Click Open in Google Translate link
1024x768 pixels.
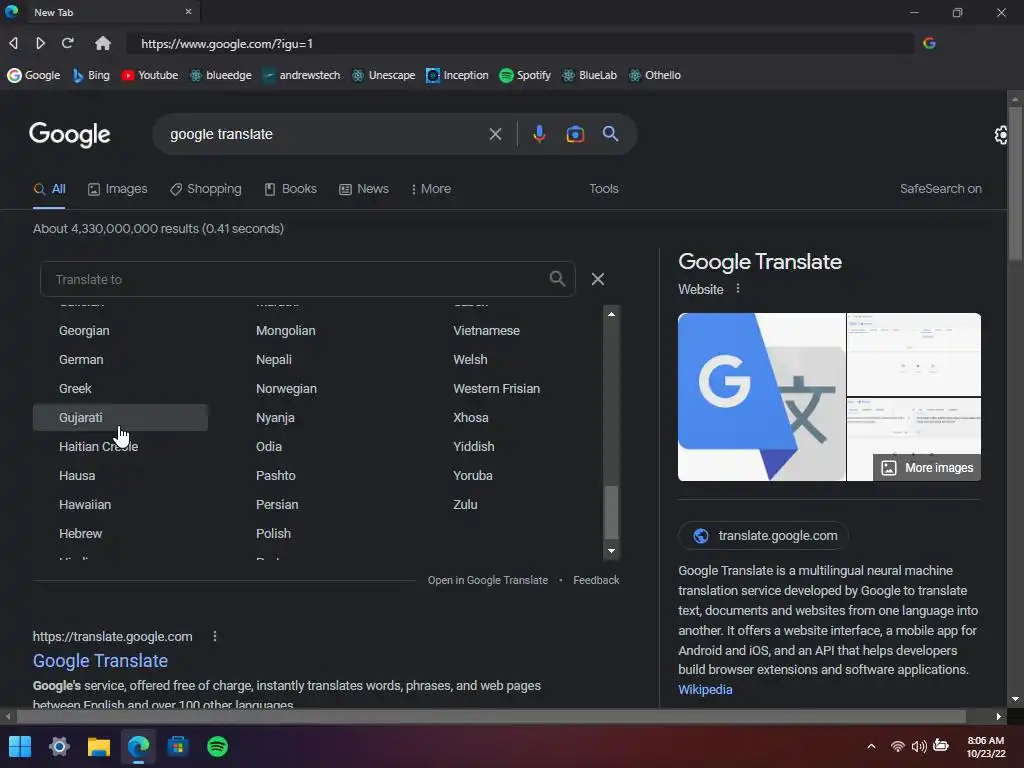(x=488, y=580)
